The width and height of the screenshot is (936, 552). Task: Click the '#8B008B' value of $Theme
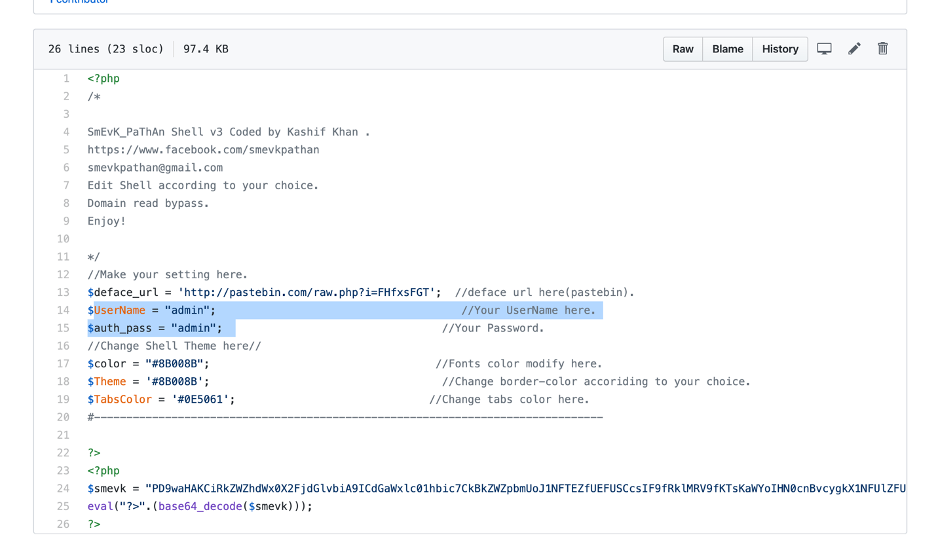coord(174,381)
